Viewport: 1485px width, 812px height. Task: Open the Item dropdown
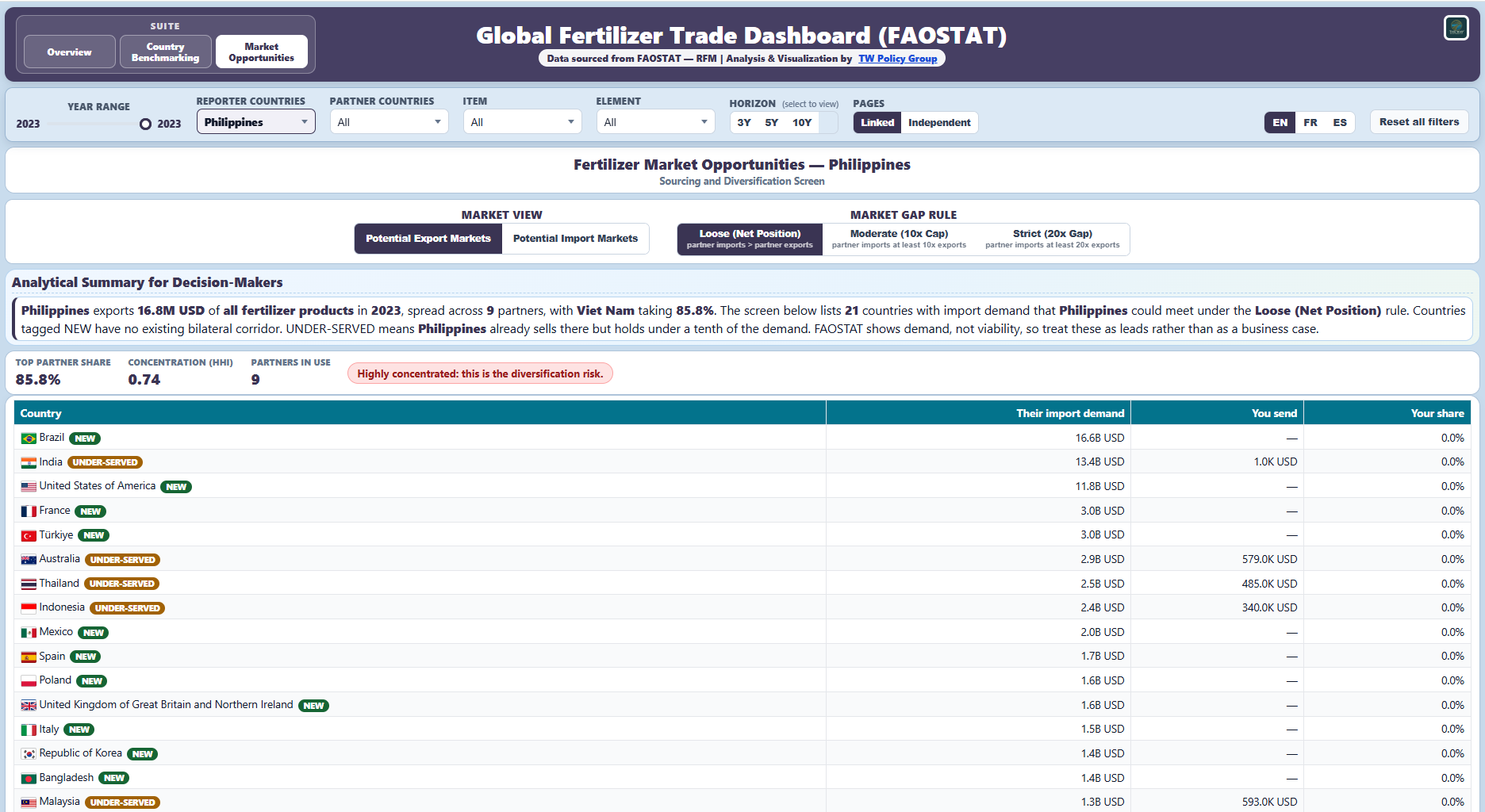pos(522,122)
